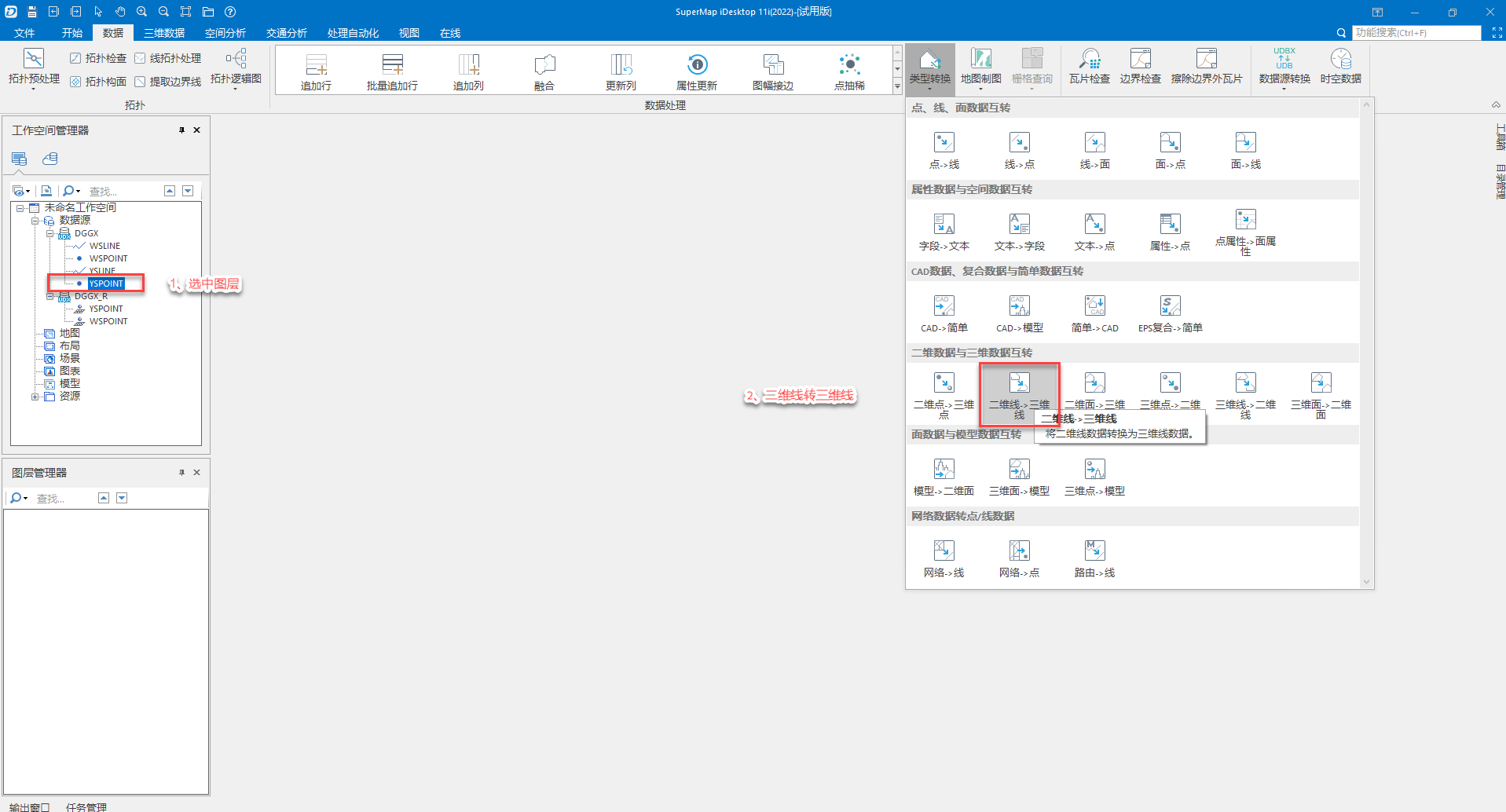
Task: Switch to the 三维数据 ribbon tab
Action: (x=163, y=33)
